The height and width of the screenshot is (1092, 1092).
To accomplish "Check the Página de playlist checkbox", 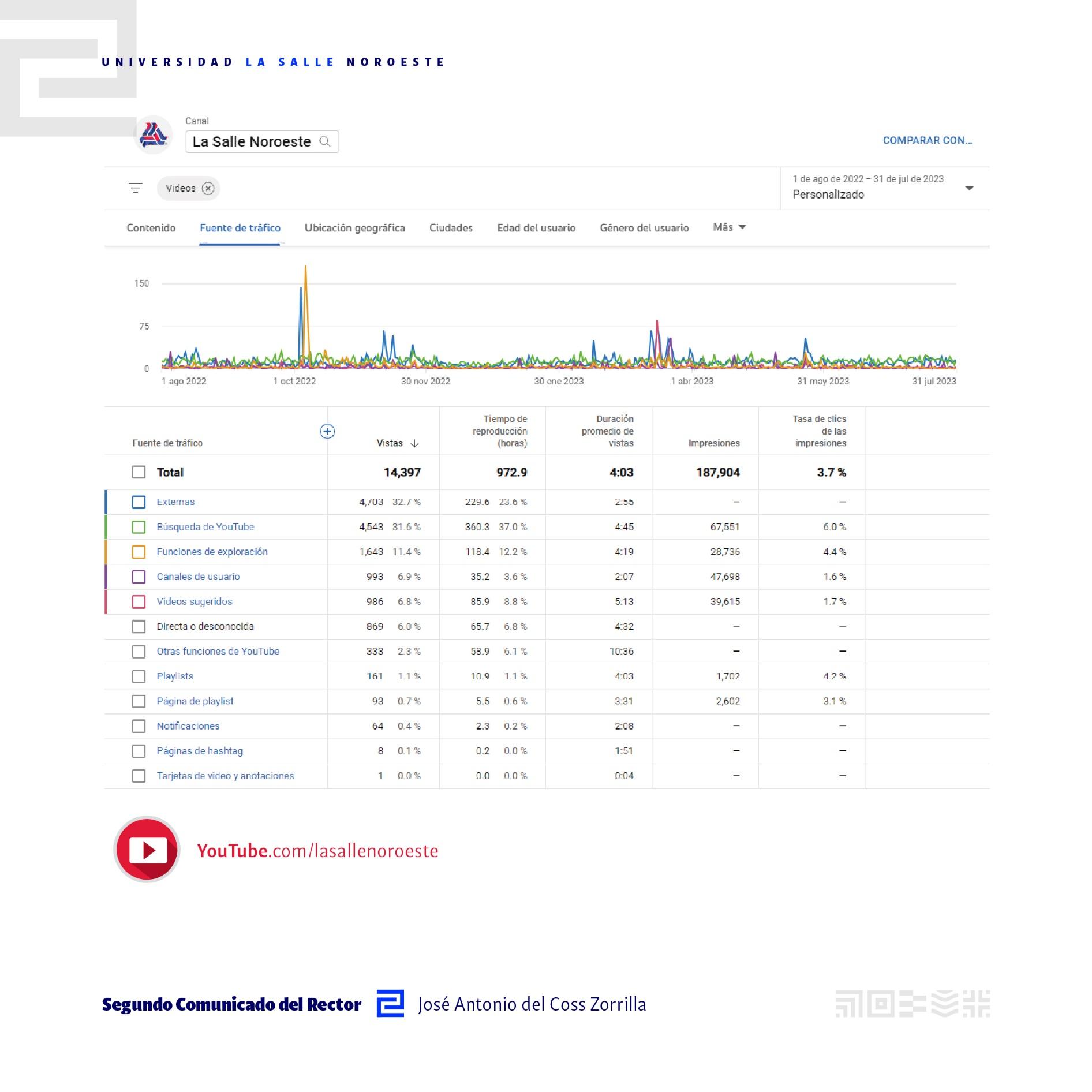I will (x=139, y=701).
